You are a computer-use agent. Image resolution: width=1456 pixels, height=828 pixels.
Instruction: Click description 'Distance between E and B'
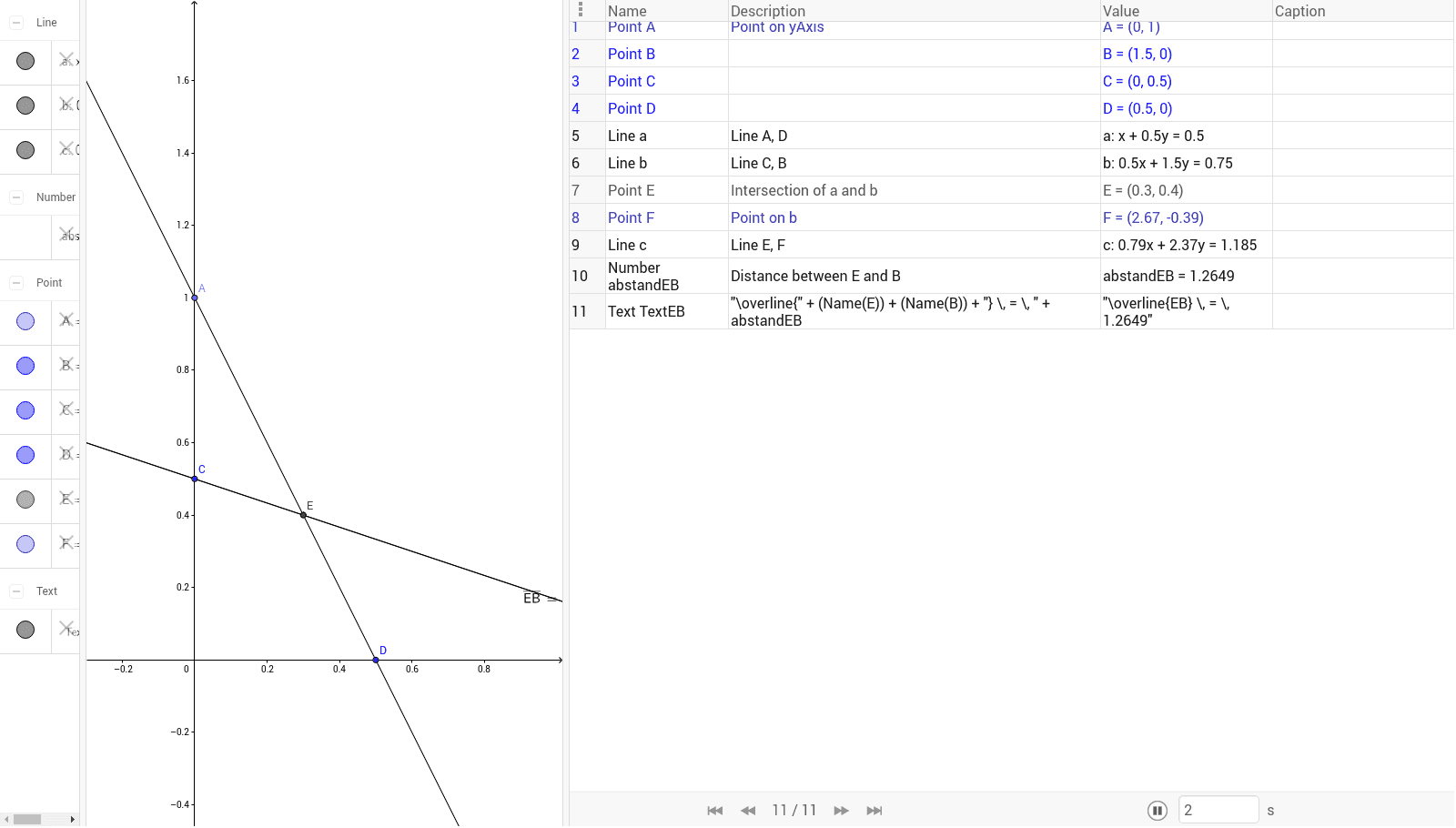[815, 276]
